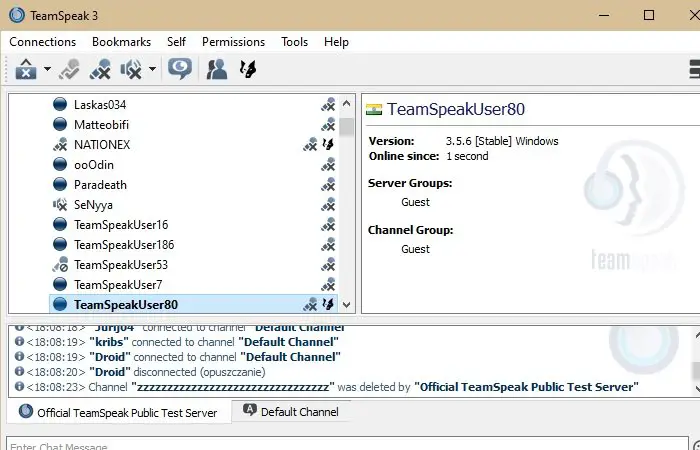Toggle the mute speakers toolbar icon
This screenshot has height=450, width=700.
coord(131,69)
